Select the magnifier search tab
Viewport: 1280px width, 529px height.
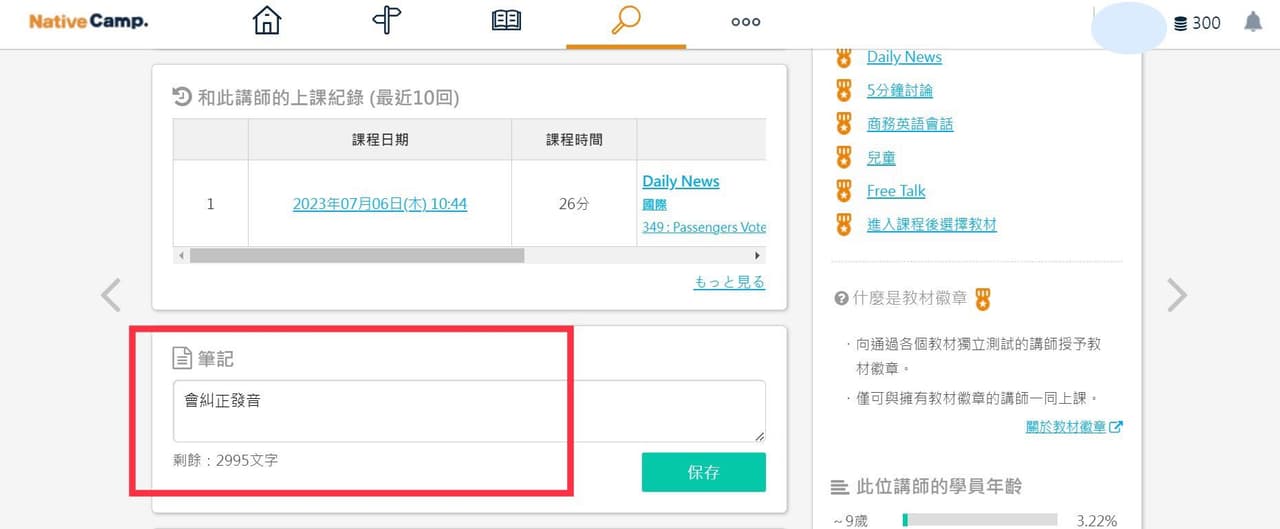(x=626, y=21)
